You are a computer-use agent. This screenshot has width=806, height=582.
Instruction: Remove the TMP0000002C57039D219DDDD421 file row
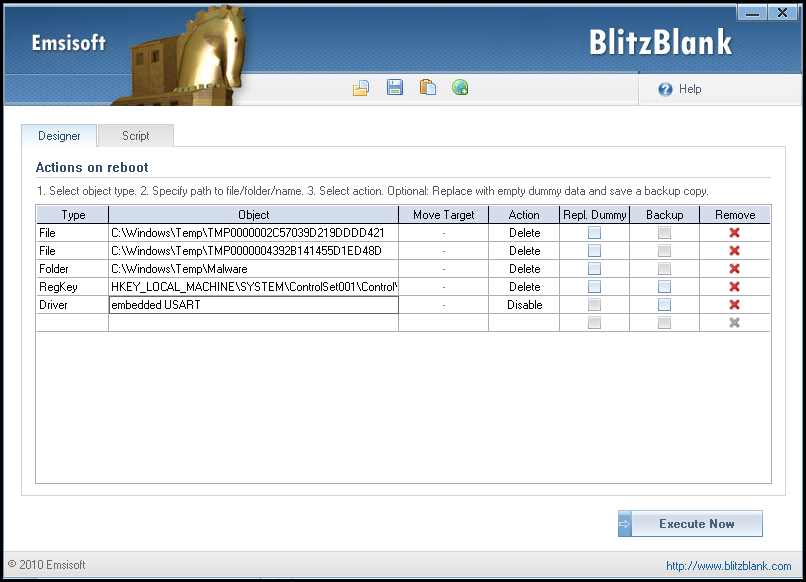coord(735,232)
